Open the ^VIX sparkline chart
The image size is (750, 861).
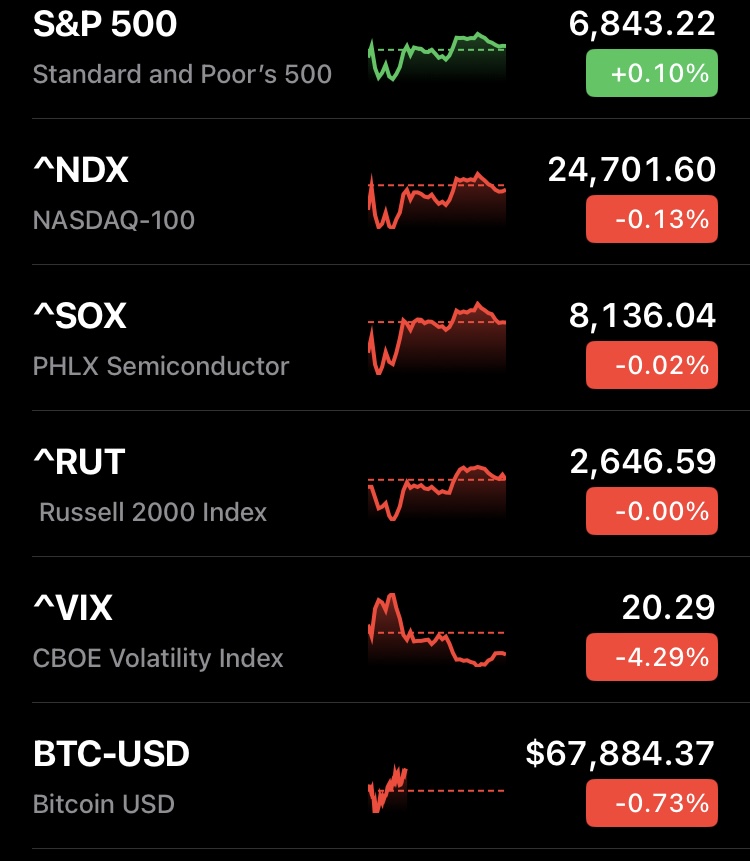[x=437, y=632]
